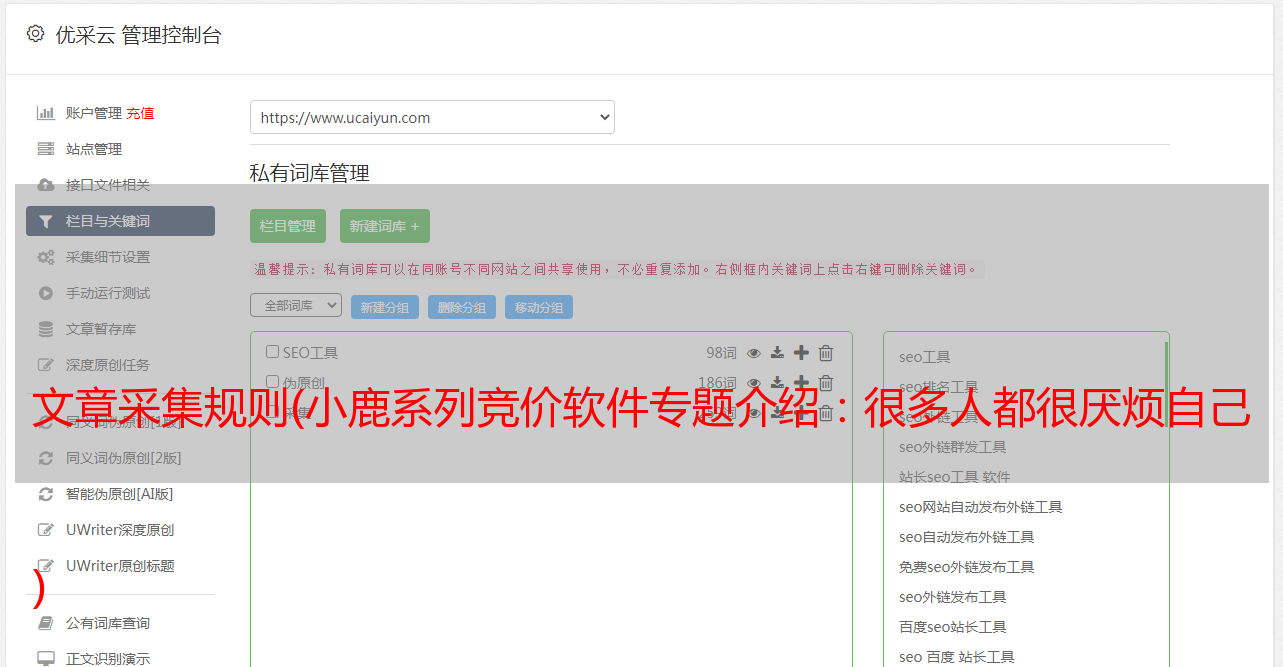Select keyword seo自动发布外链工具
The image size is (1283, 667).
coord(967,537)
